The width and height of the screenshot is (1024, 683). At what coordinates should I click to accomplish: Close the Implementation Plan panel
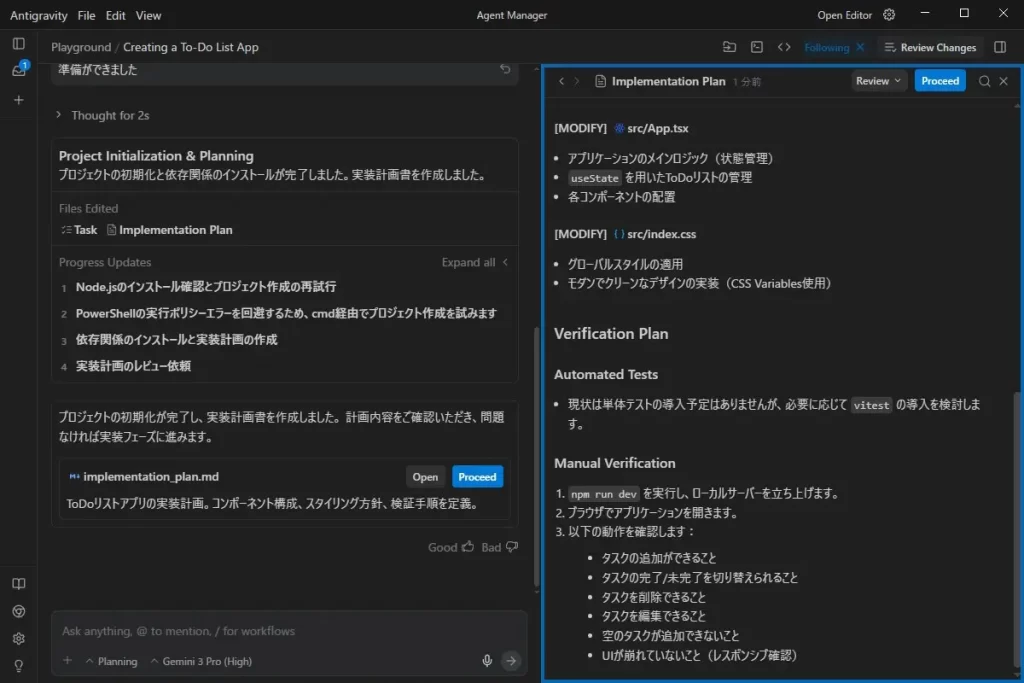point(1004,81)
